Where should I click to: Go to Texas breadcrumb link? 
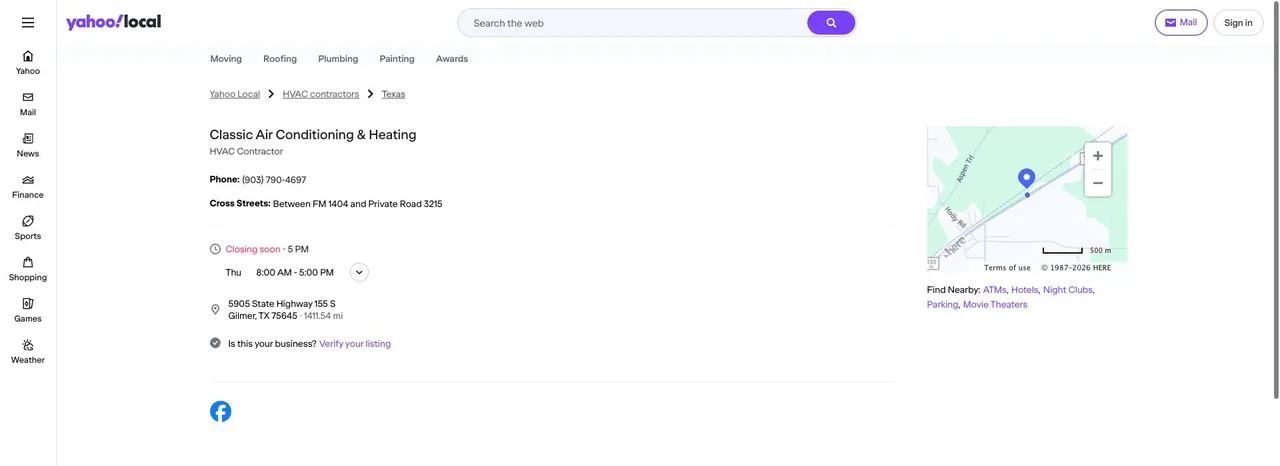pos(393,94)
